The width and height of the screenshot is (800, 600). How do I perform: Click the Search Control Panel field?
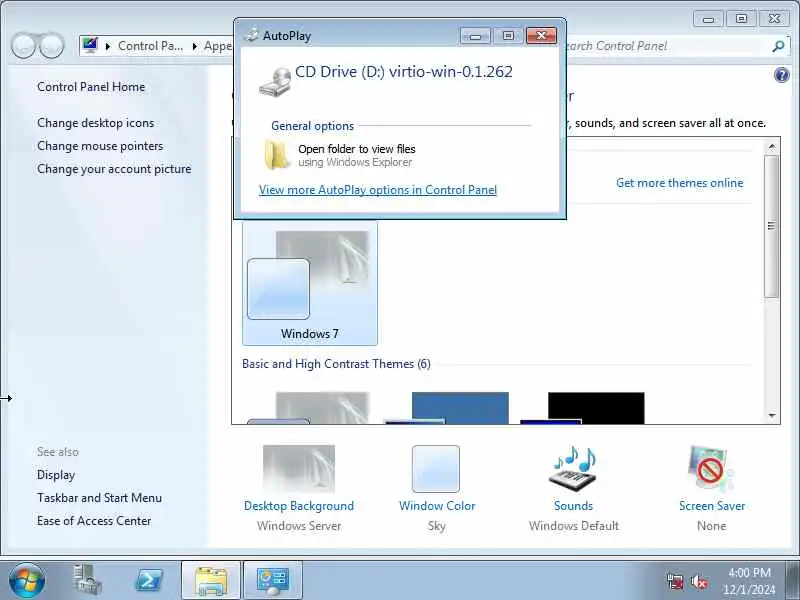666,46
